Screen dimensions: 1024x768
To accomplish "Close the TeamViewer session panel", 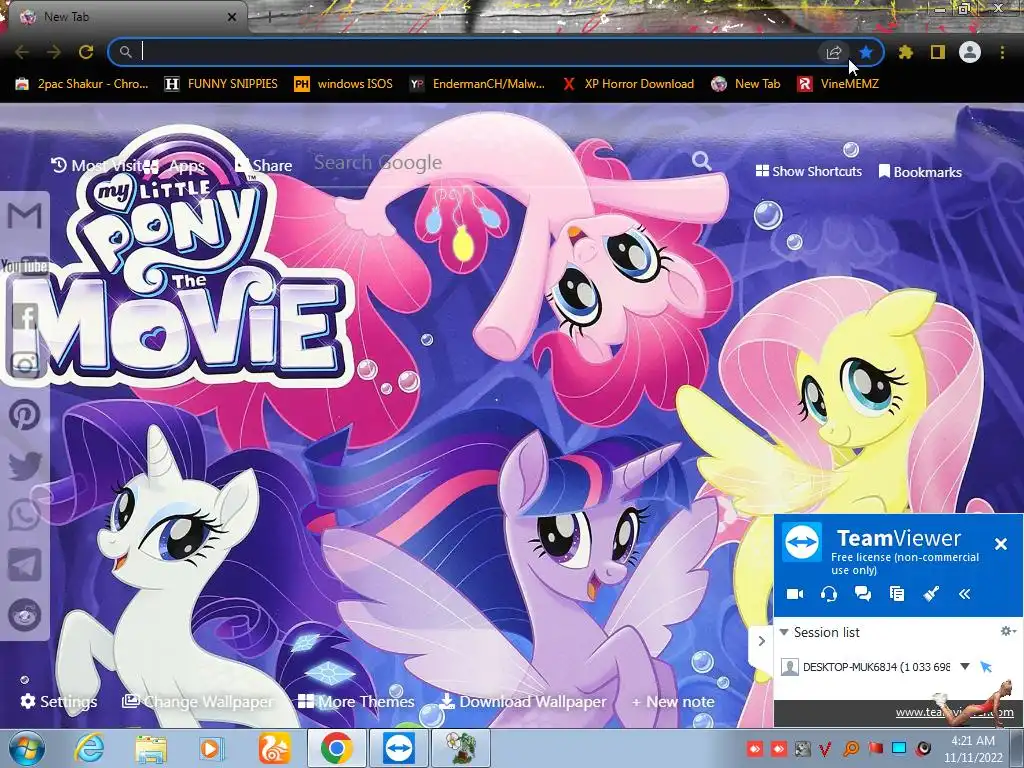I will click(x=1000, y=543).
